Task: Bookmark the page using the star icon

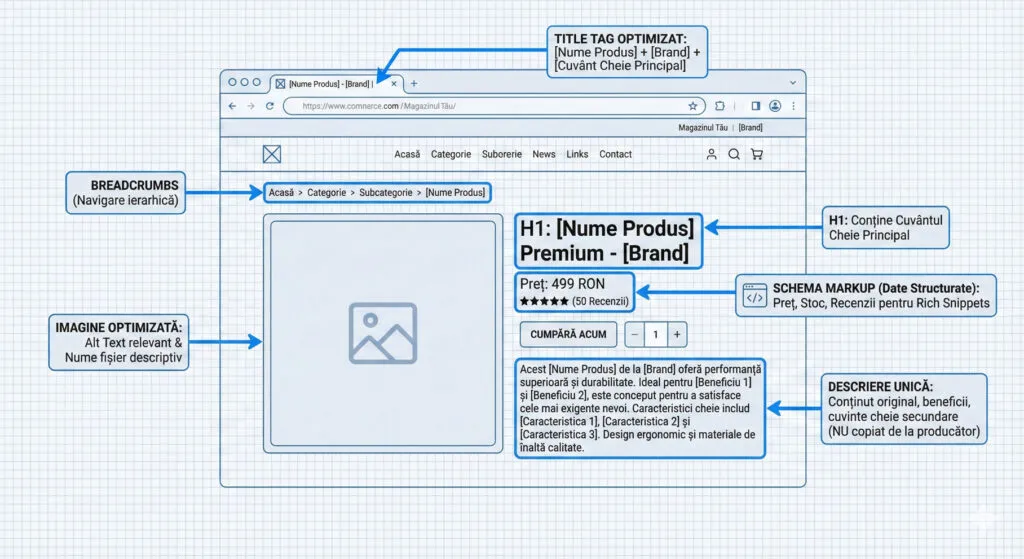Action: pos(692,105)
